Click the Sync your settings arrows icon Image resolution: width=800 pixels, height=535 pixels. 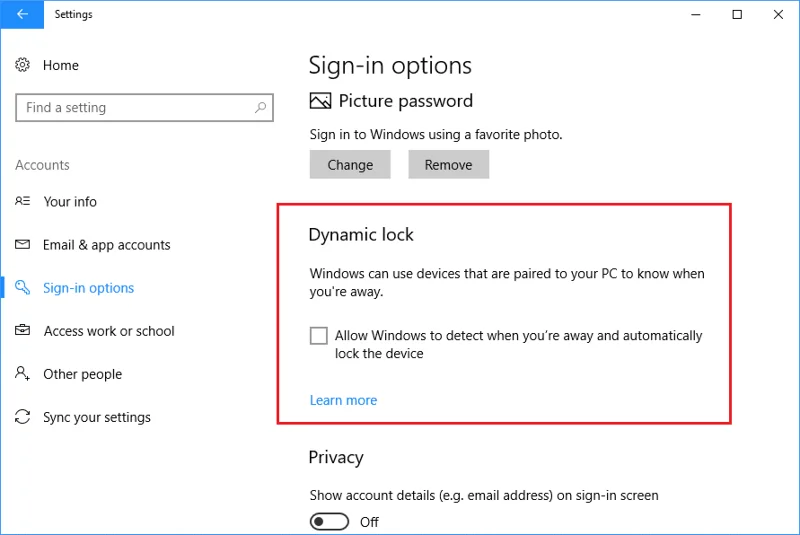[22, 417]
